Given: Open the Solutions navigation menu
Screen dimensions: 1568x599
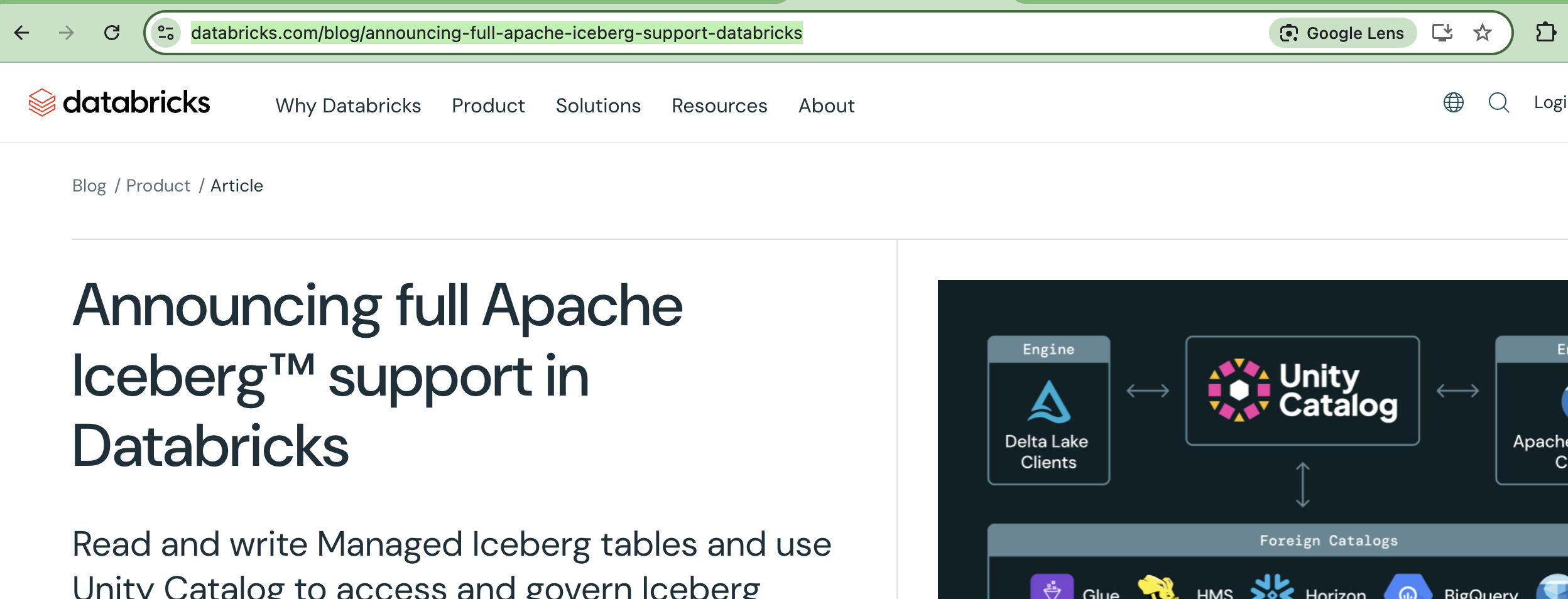Looking at the screenshot, I should (x=597, y=105).
